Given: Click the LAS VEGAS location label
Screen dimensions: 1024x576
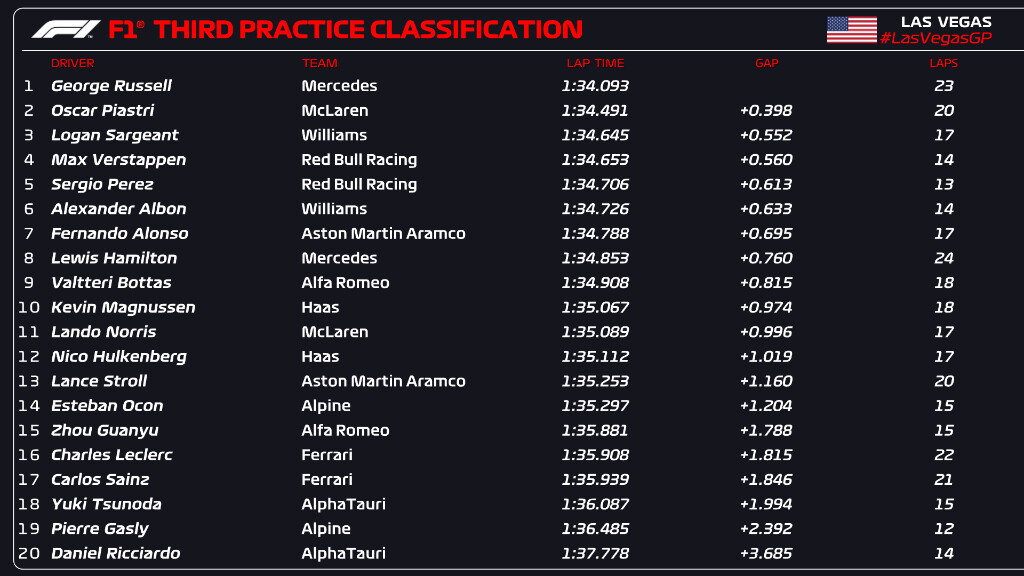Looking at the screenshot, I should [x=946, y=21].
